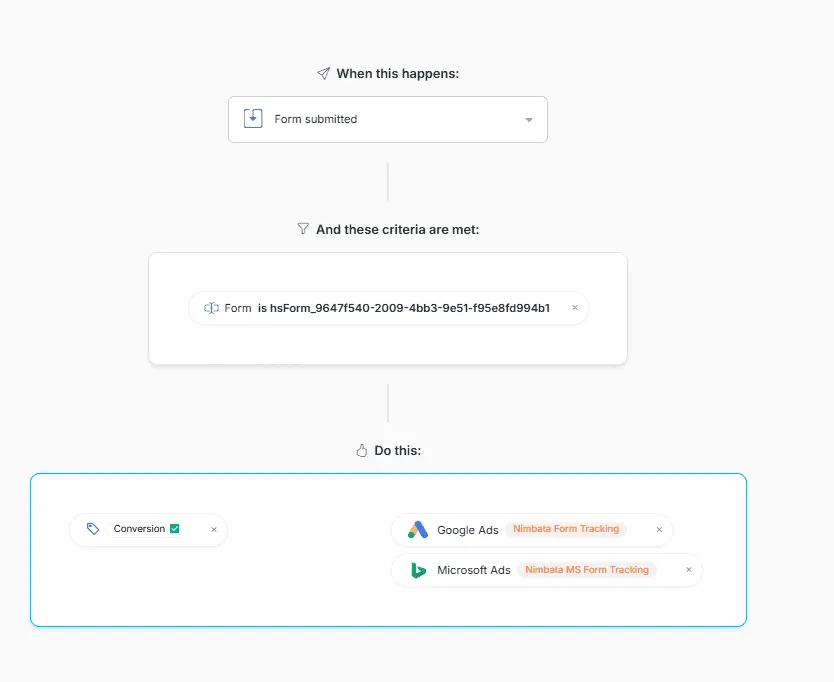Viewport: 834px width, 682px height.
Task: Click the 'When this happens:' heading
Action: pos(398,73)
